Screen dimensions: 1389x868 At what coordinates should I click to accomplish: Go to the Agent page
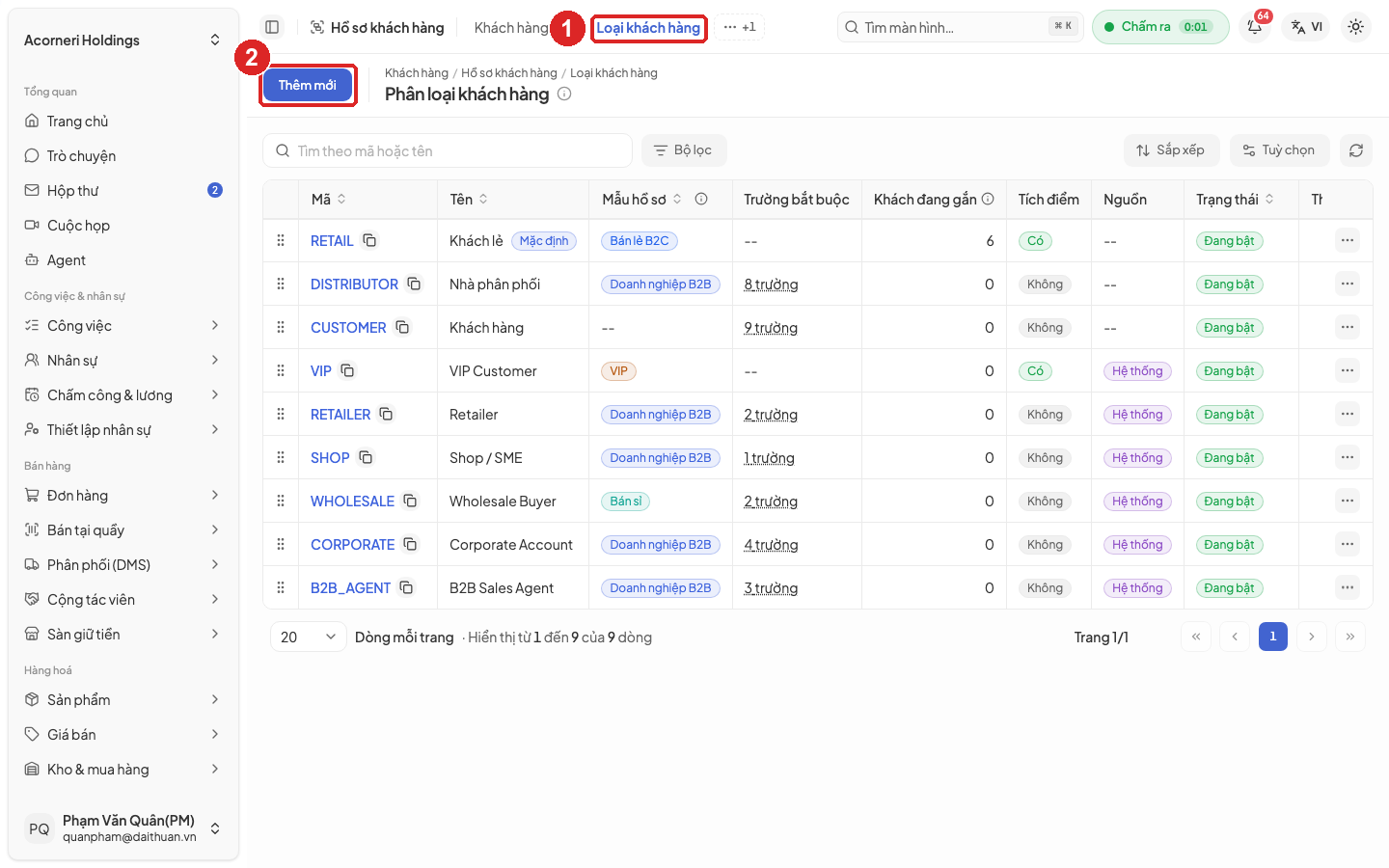123,260
